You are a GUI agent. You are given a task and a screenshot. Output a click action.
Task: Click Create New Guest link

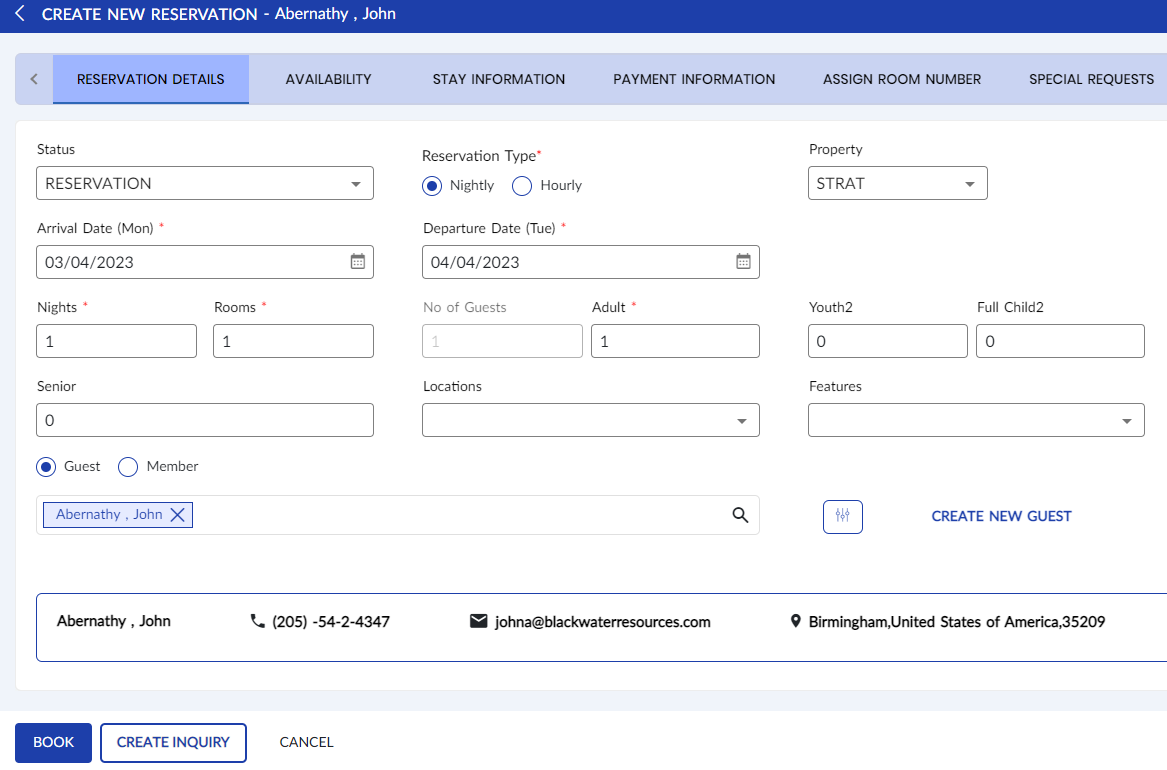[x=1001, y=517]
